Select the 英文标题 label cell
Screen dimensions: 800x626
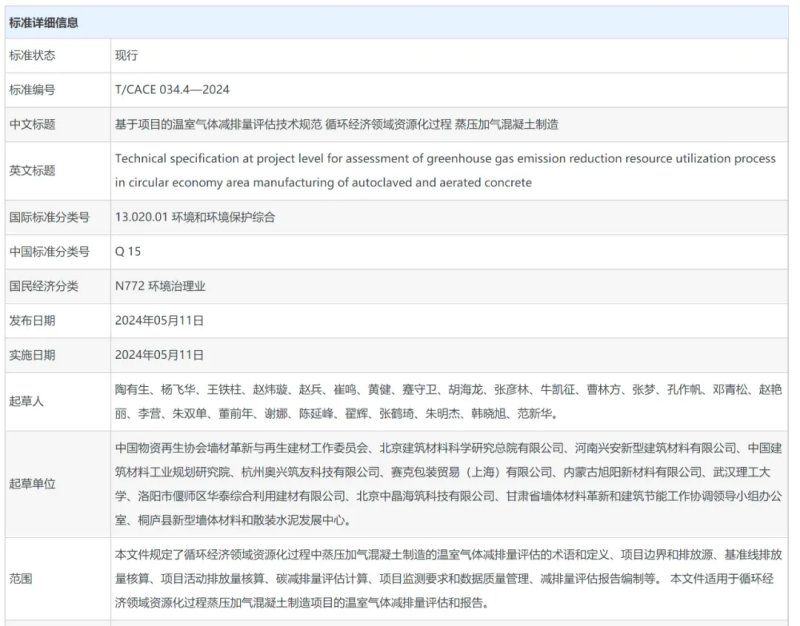[x=58, y=171]
